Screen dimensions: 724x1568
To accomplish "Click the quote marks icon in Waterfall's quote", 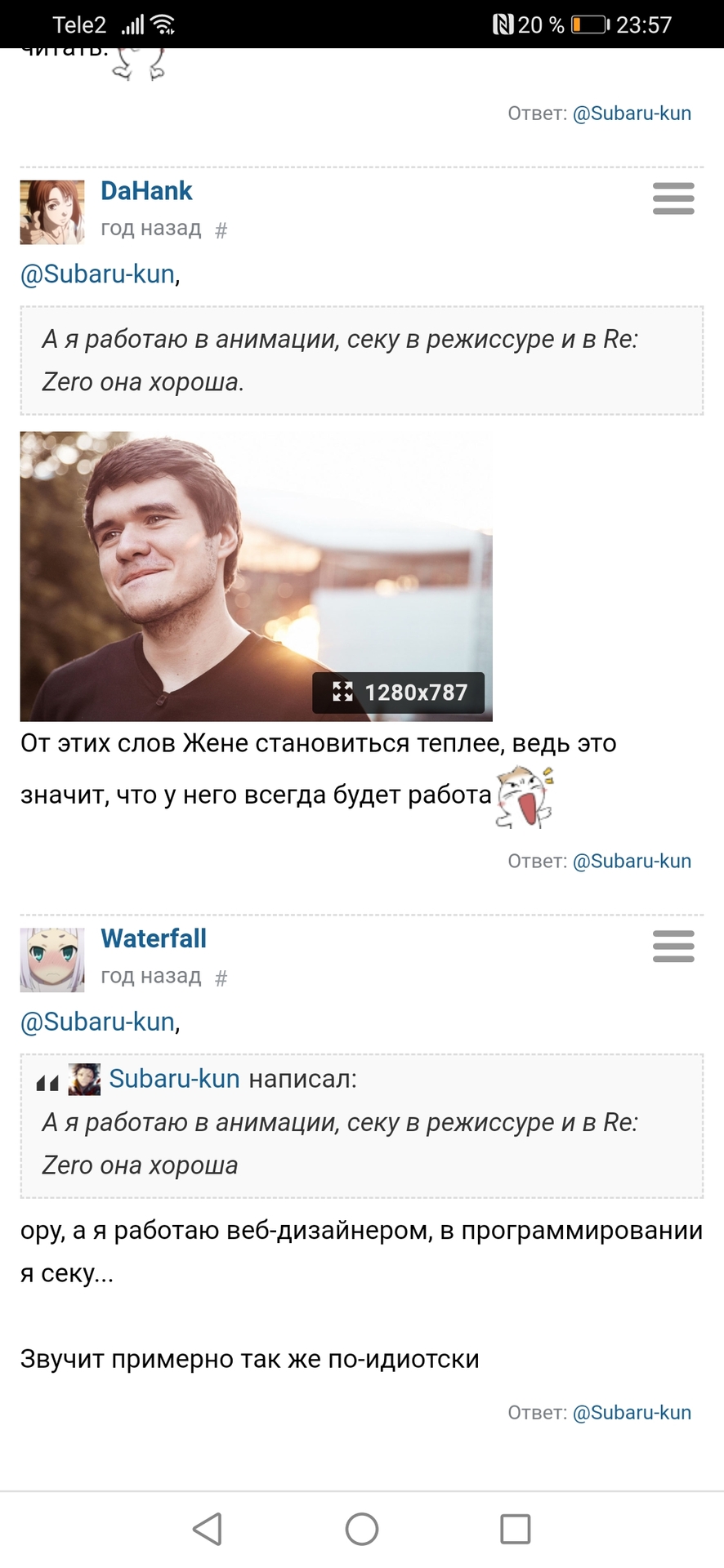I will point(47,1084).
